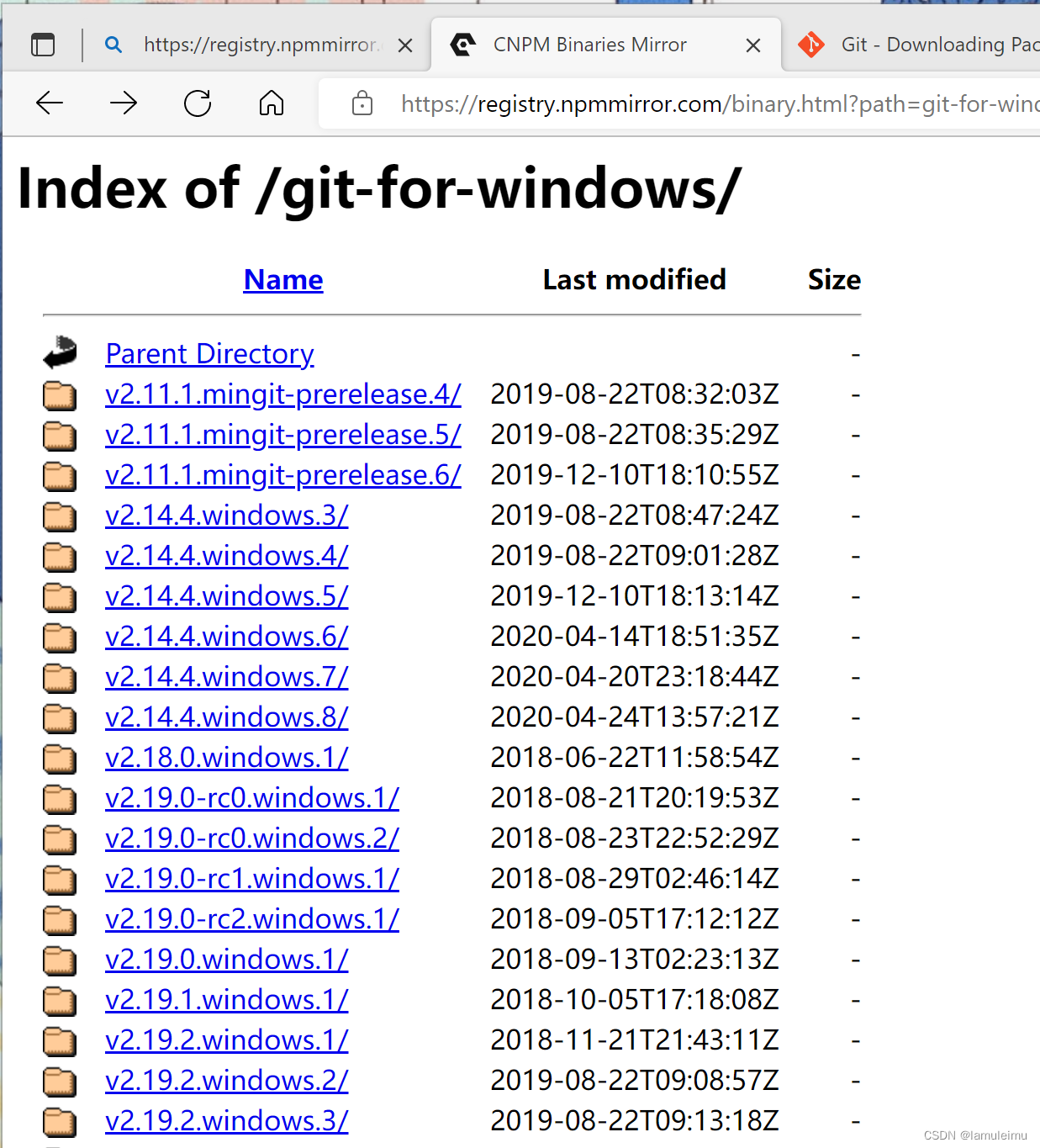Click the Git tab favicon
This screenshot has height=1148, width=1040.
point(811,45)
